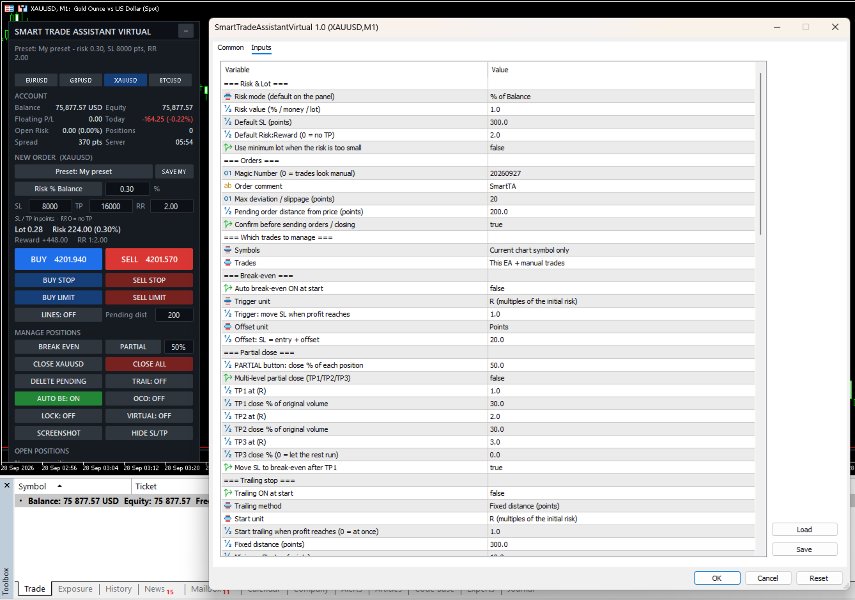Click the Trigger unit row's icon
Viewport: 855px width, 600px height.
coord(228,301)
